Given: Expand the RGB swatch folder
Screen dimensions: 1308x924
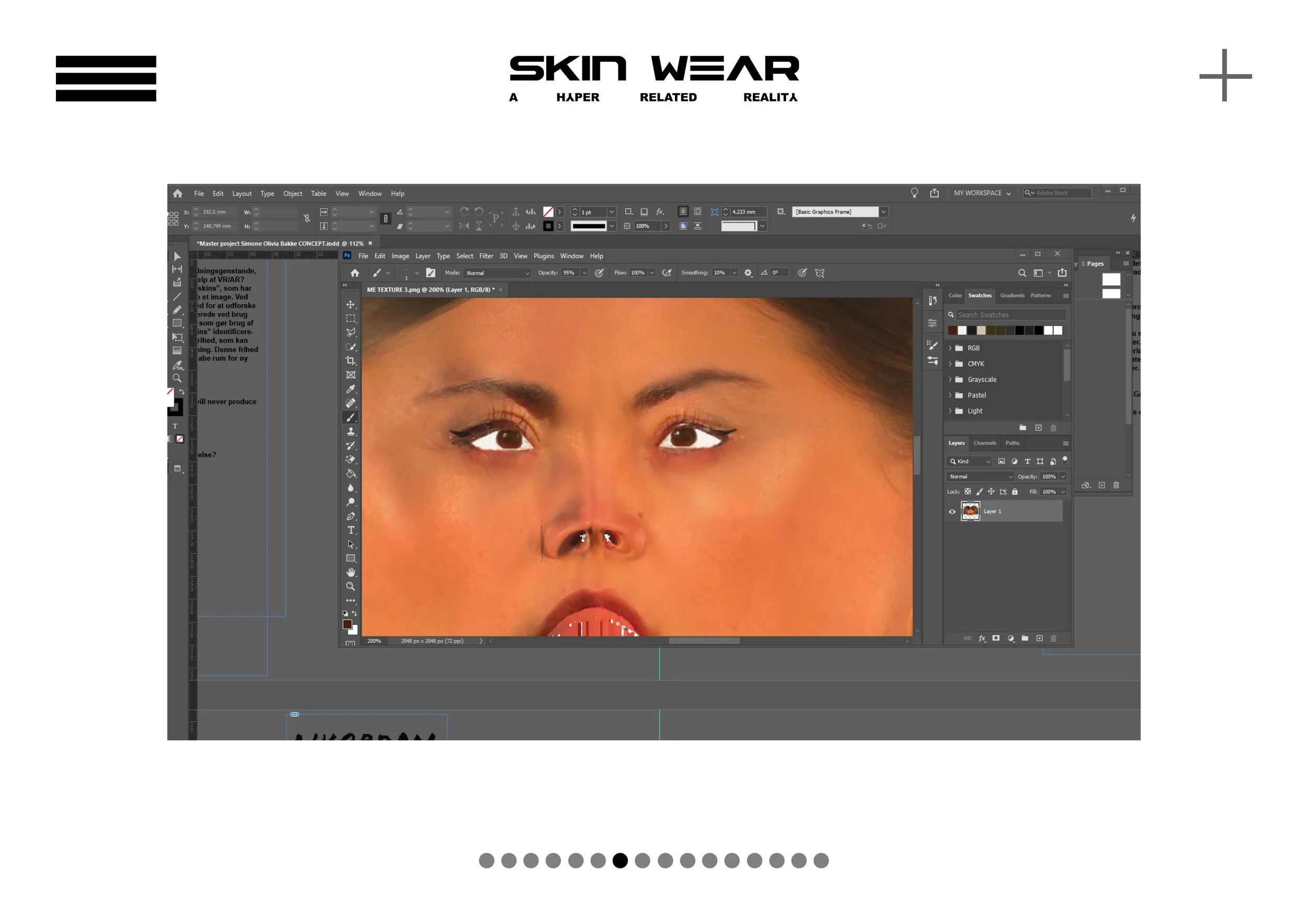Looking at the screenshot, I should tap(950, 348).
